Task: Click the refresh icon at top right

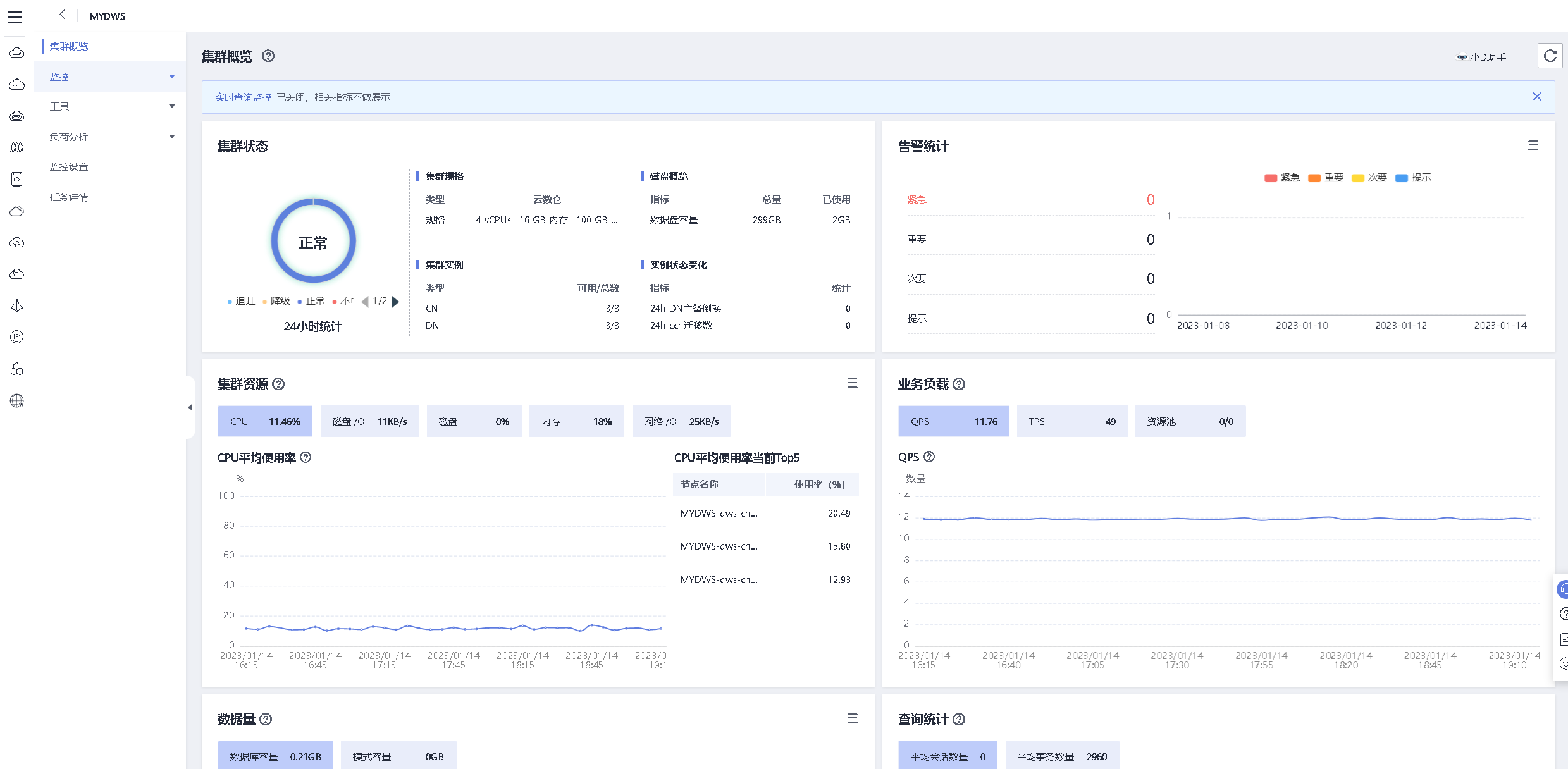Action: tap(1549, 56)
